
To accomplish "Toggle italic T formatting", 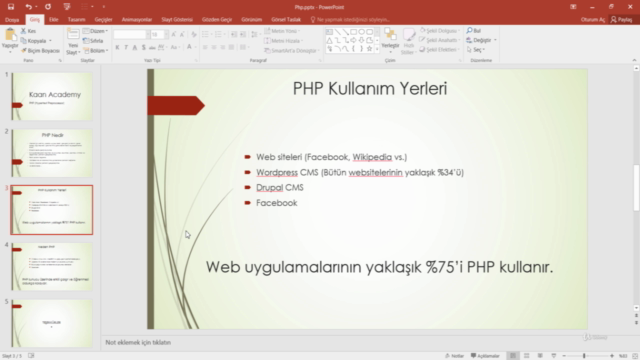I will [x=126, y=47].
